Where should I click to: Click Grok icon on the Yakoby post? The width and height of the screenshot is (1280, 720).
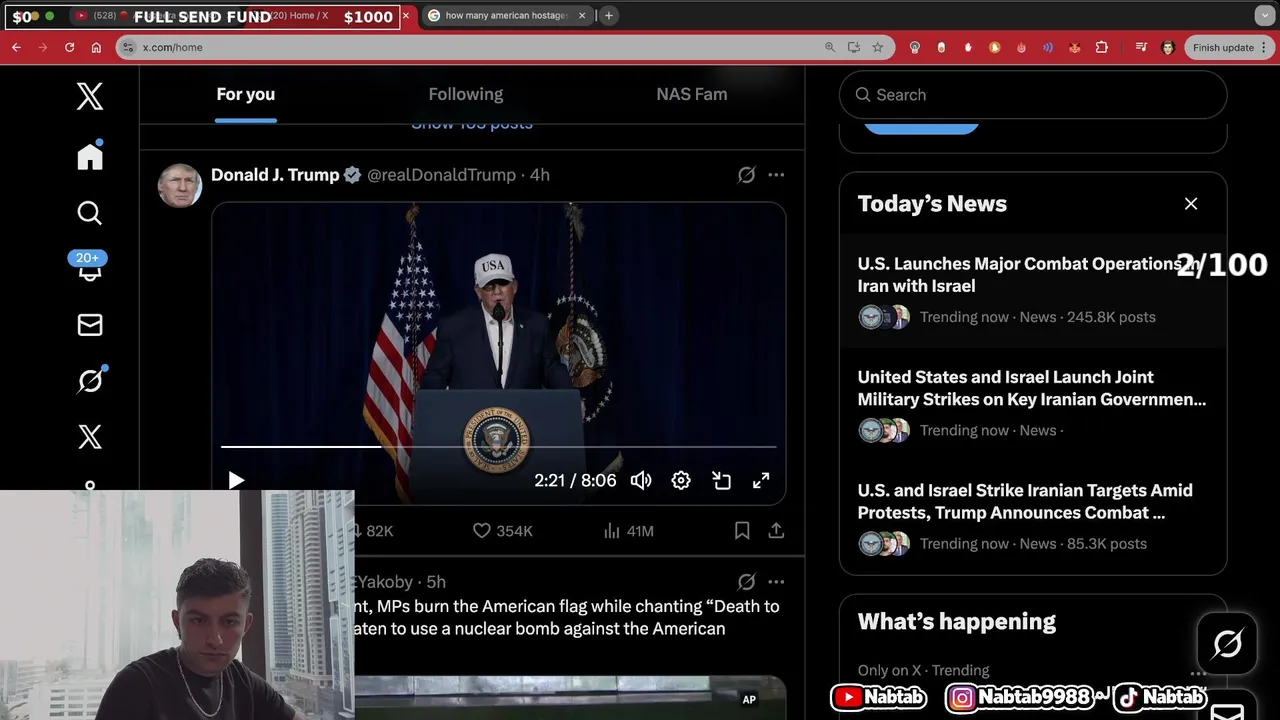coord(746,582)
